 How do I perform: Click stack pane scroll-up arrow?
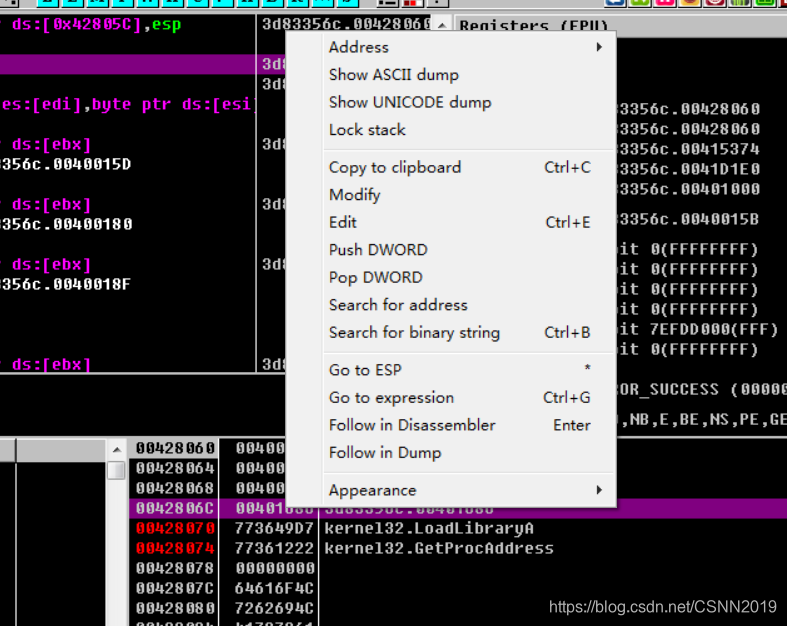point(116,449)
